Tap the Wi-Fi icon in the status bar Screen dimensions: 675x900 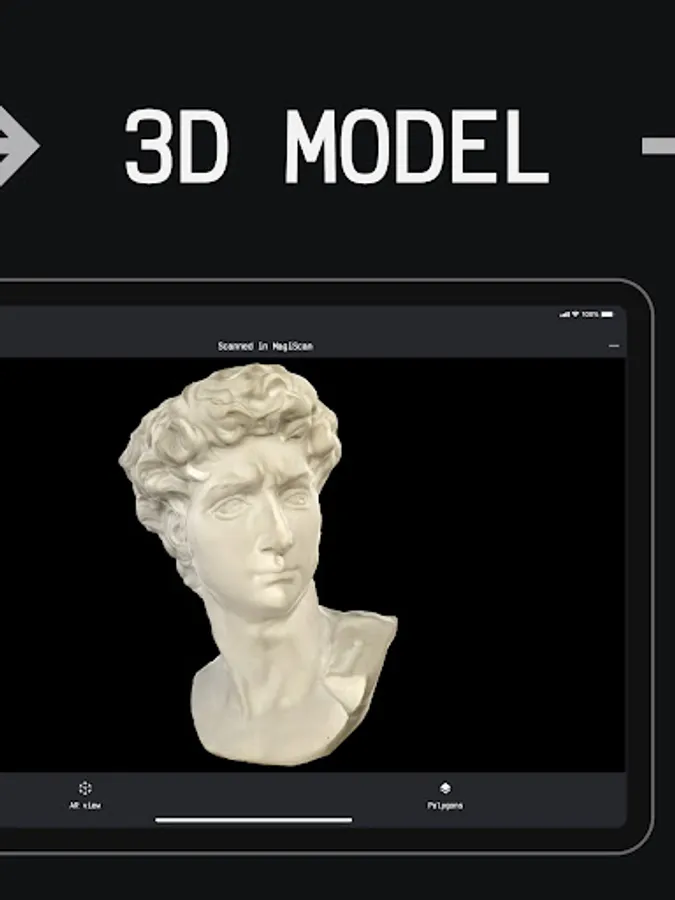click(575, 314)
